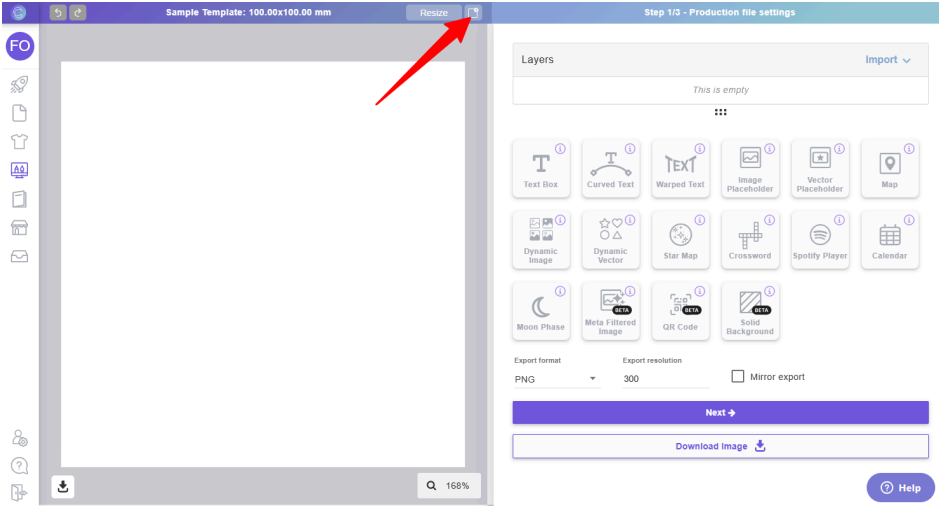This screenshot has height=509, width=941.
Task: Open the t-shirt products icon in sidebar
Action: pyautogui.click(x=19, y=141)
